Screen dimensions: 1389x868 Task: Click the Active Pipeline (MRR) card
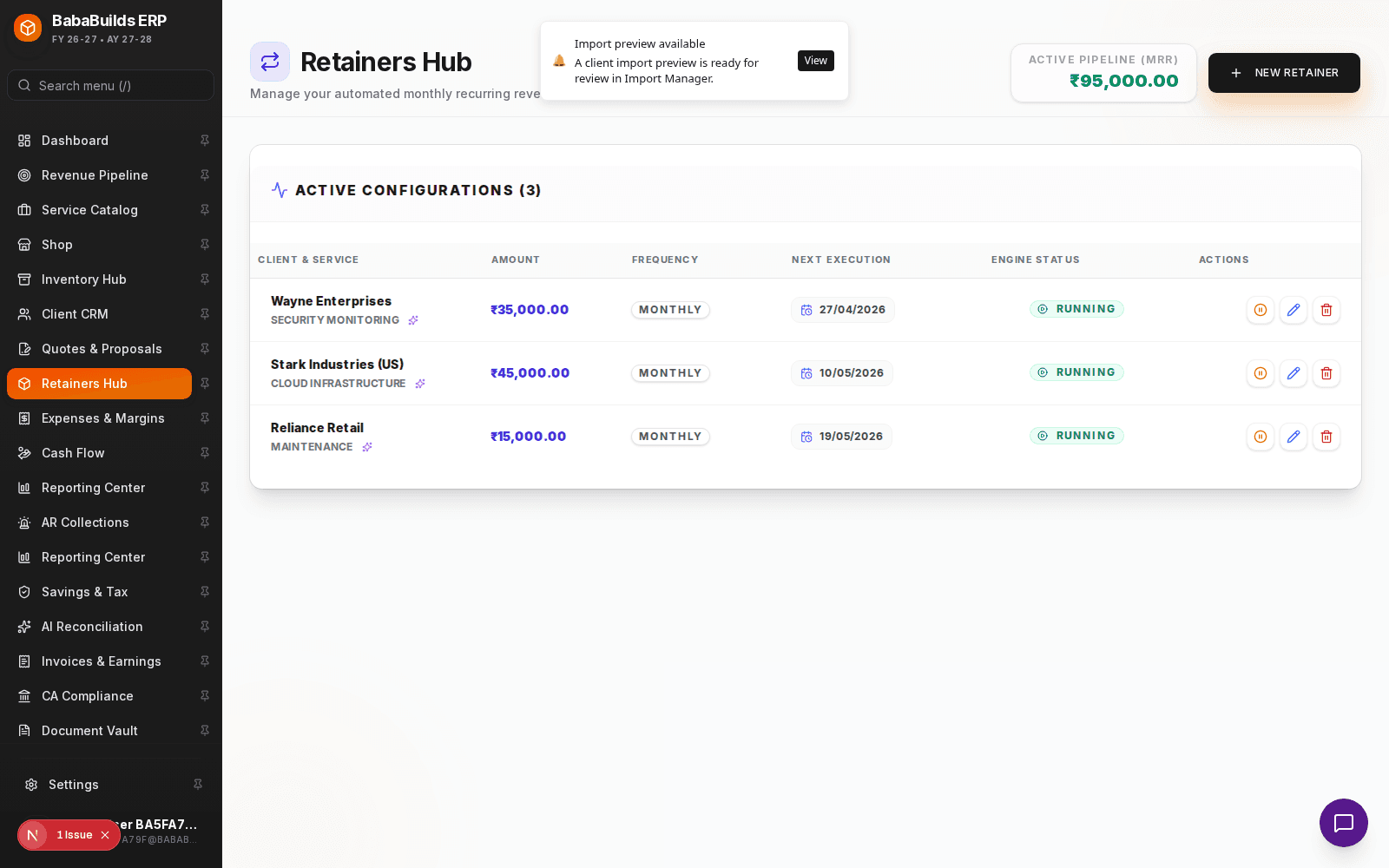coord(1103,73)
